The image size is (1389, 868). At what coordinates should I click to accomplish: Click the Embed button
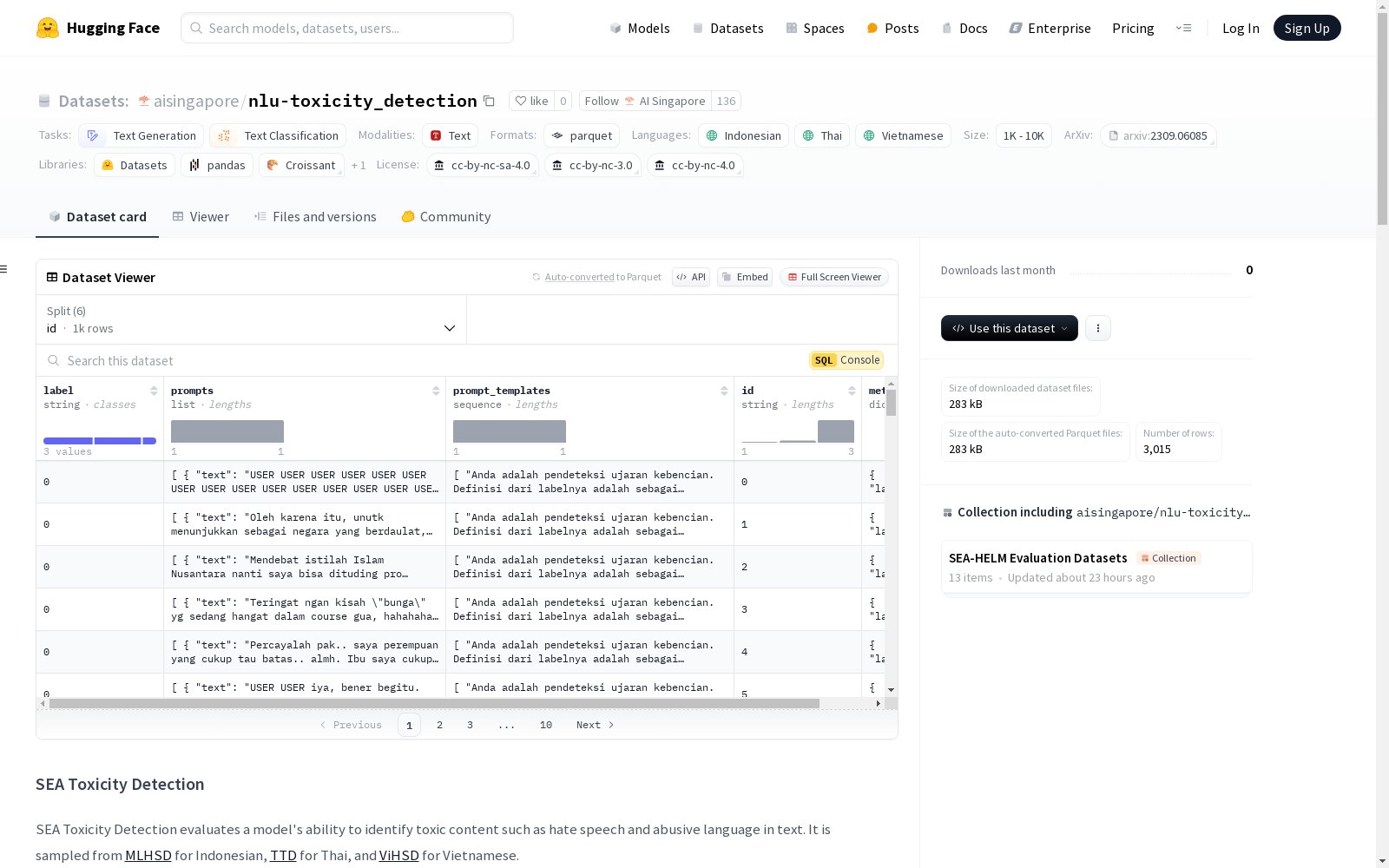(745, 277)
